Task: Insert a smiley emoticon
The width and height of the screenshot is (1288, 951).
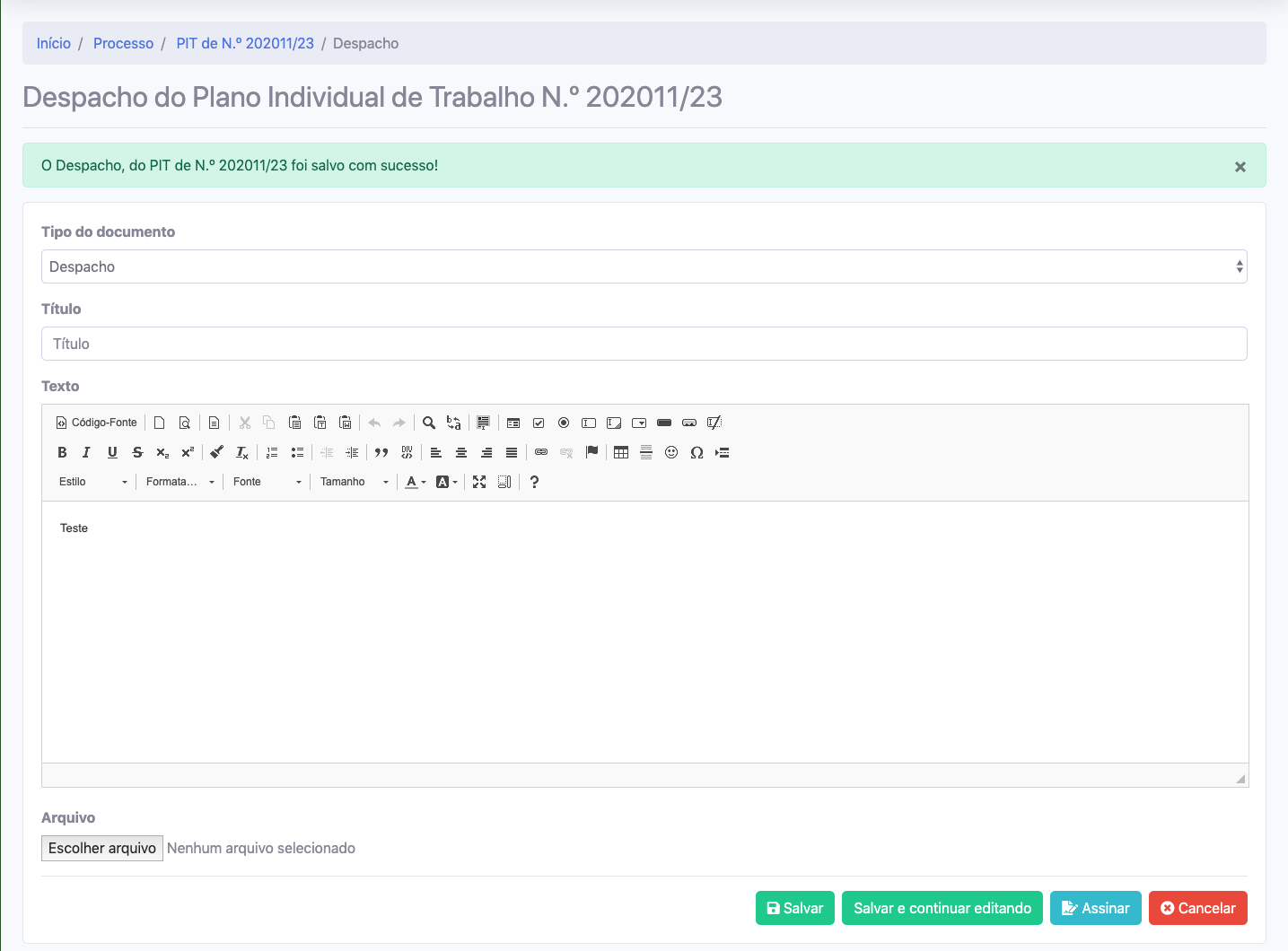Action: [x=671, y=452]
